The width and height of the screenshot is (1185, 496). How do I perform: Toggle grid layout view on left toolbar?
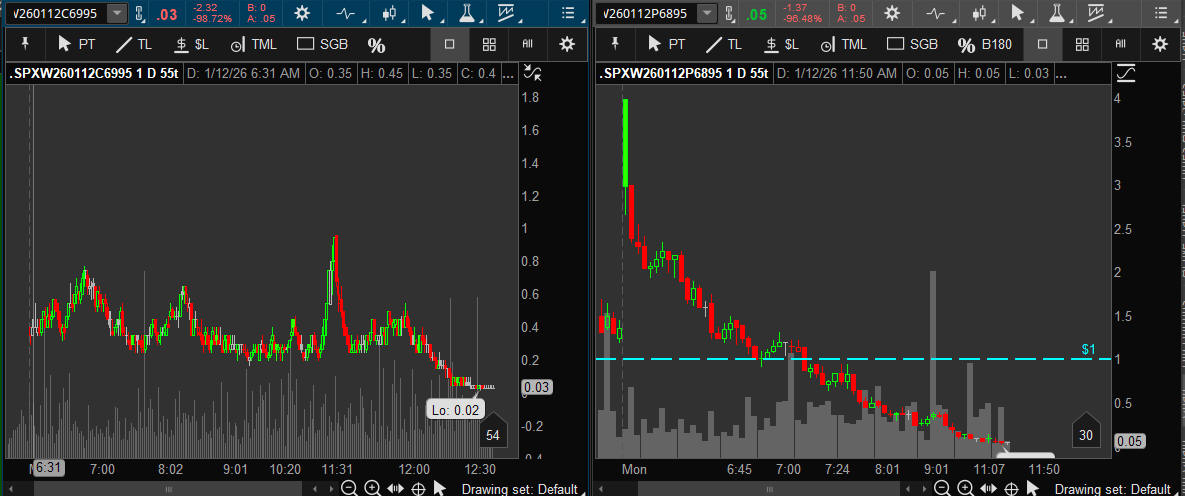pos(489,45)
